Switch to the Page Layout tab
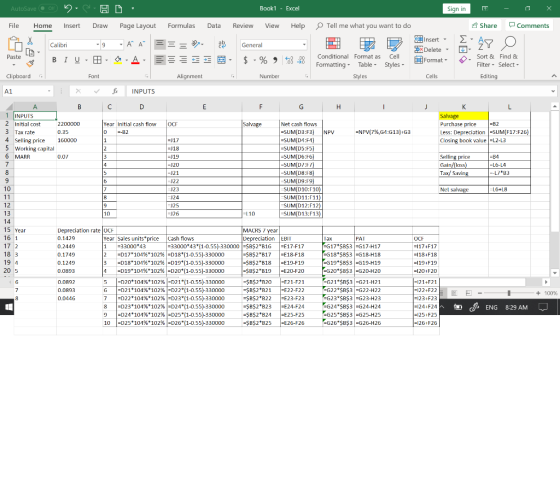The image size is (560, 478). pos(138,26)
